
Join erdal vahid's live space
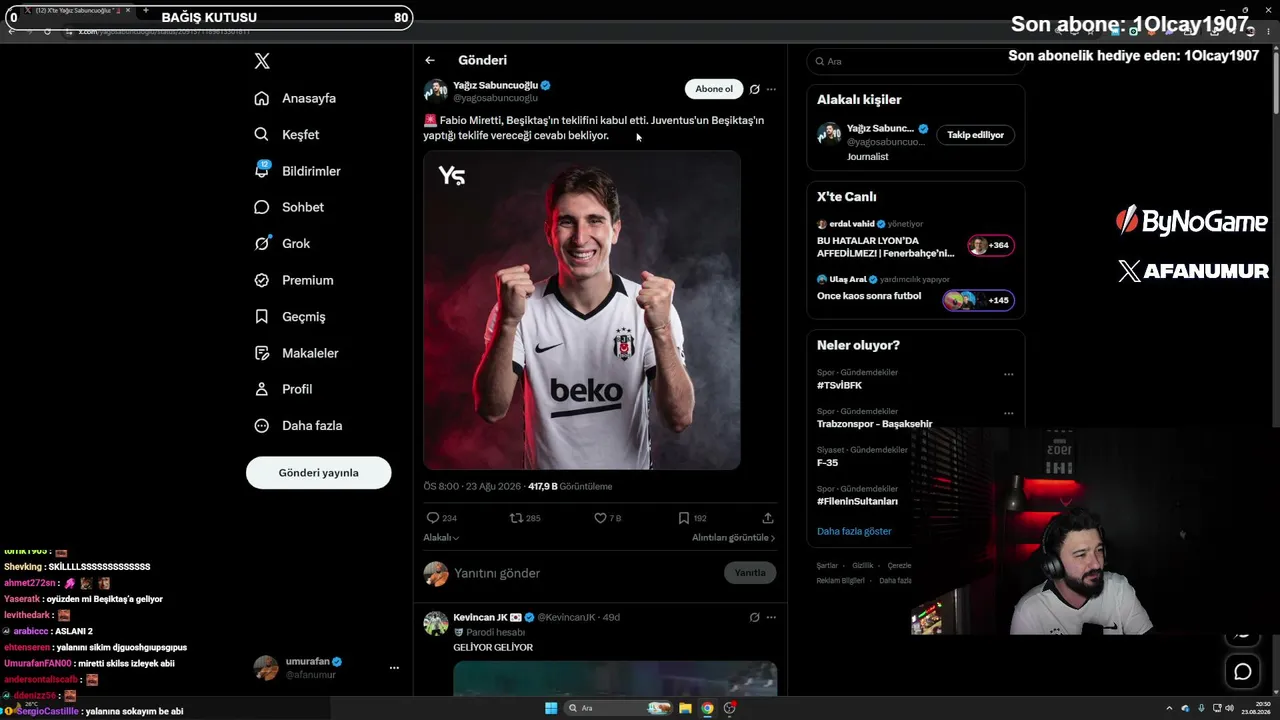991,245
